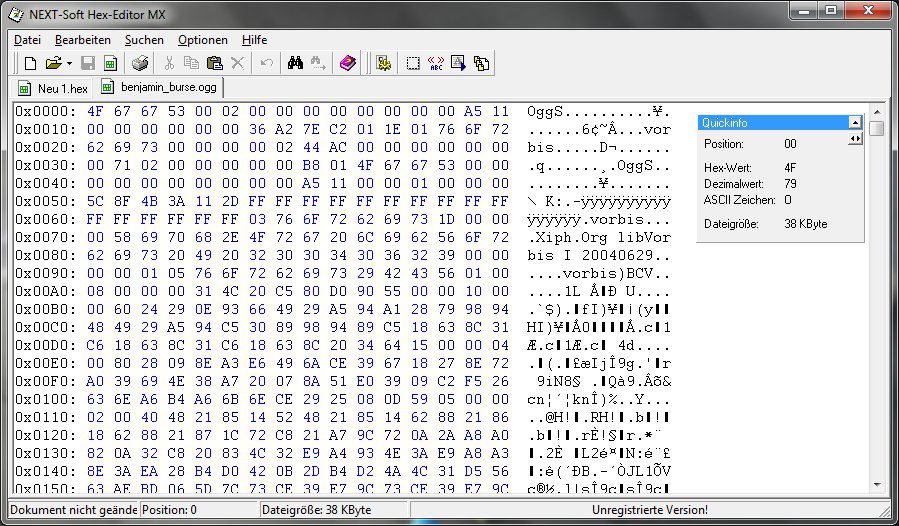This screenshot has height=526, width=899.
Task: Collapse the Quickinfo panel
Action: (x=855, y=122)
